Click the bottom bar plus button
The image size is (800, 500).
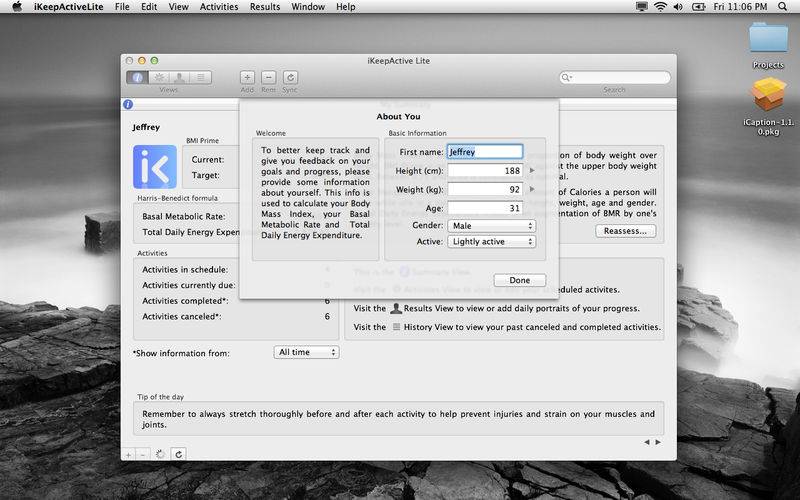click(x=128, y=454)
